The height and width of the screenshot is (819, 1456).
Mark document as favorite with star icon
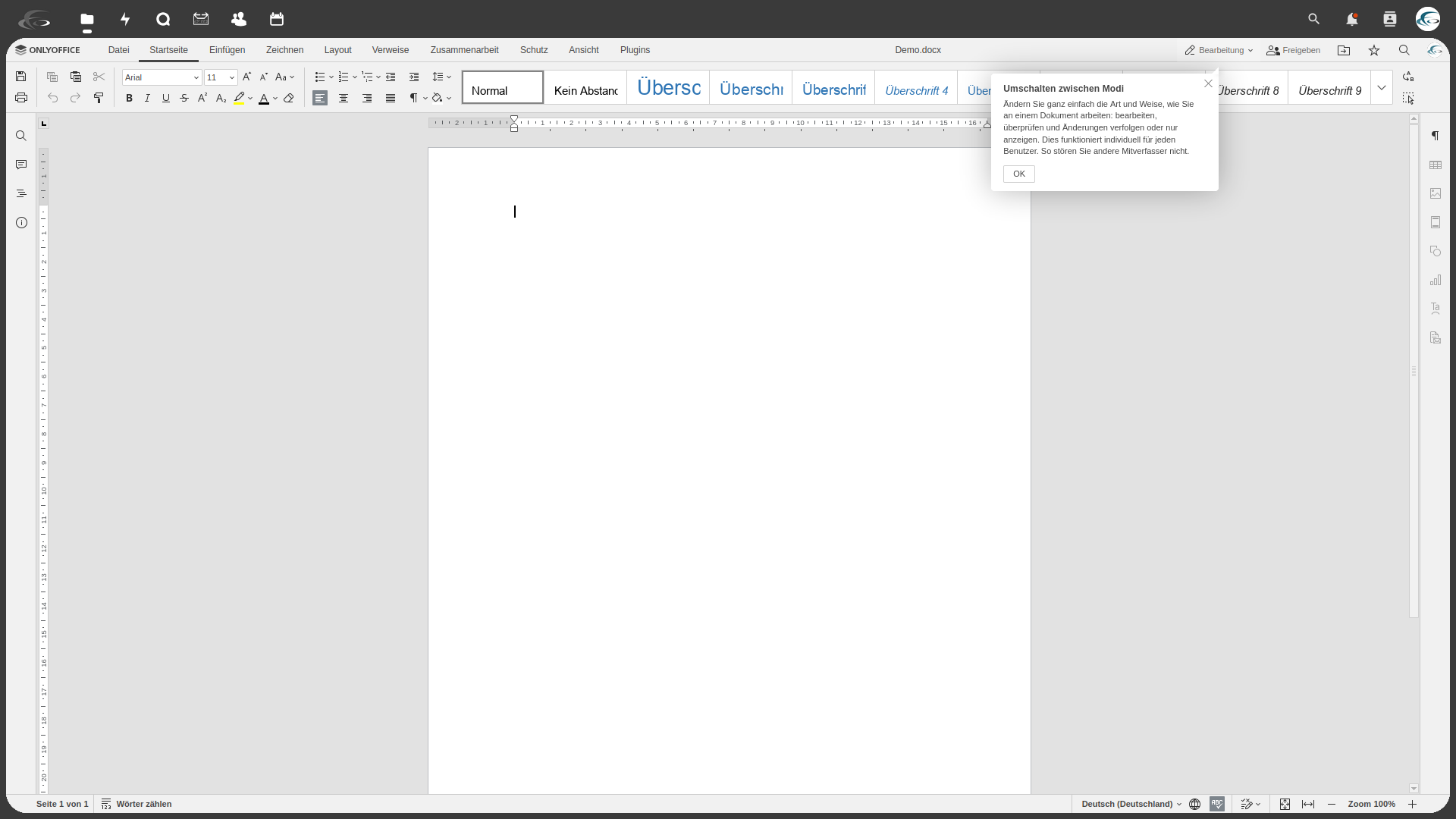click(x=1374, y=50)
